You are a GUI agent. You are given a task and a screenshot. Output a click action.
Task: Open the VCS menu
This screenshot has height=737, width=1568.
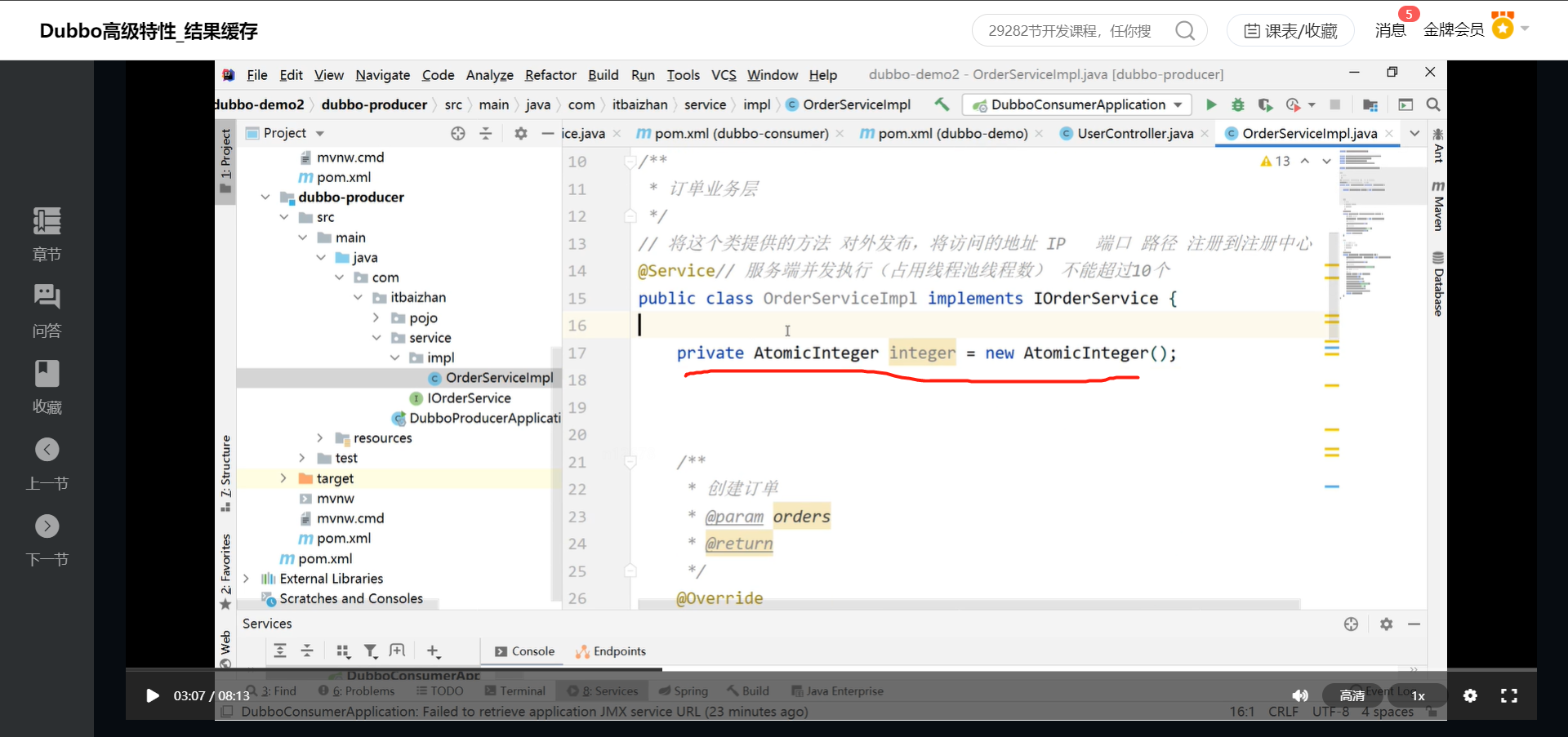[724, 75]
